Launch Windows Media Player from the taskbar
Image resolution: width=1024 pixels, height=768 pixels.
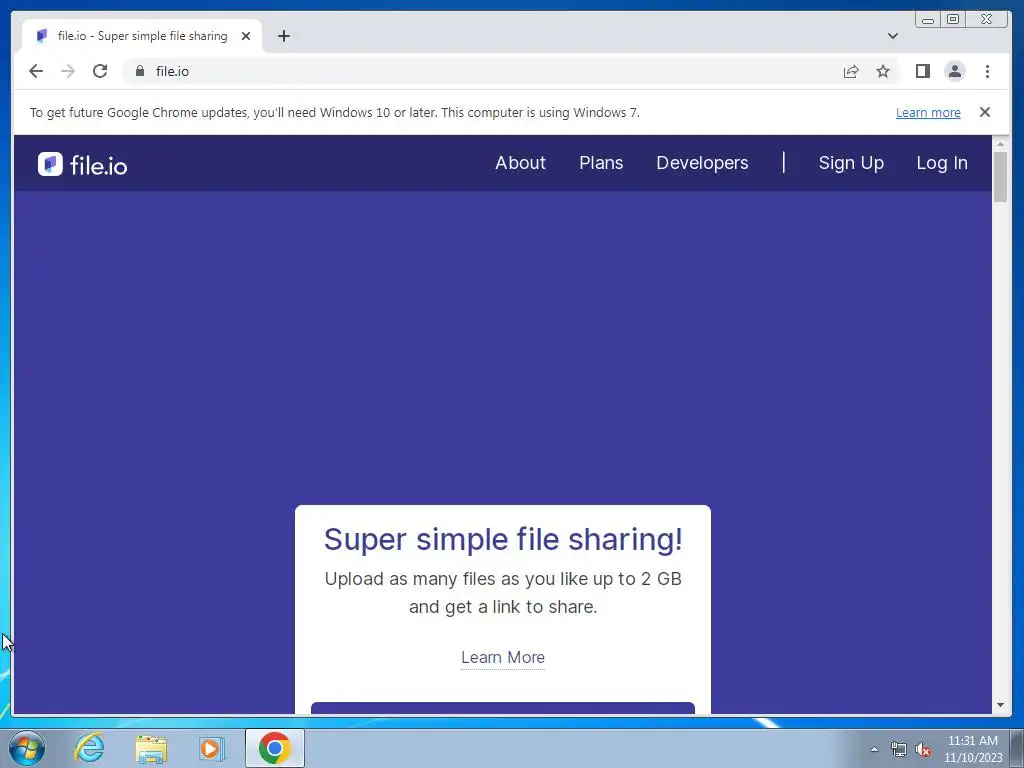(212, 748)
